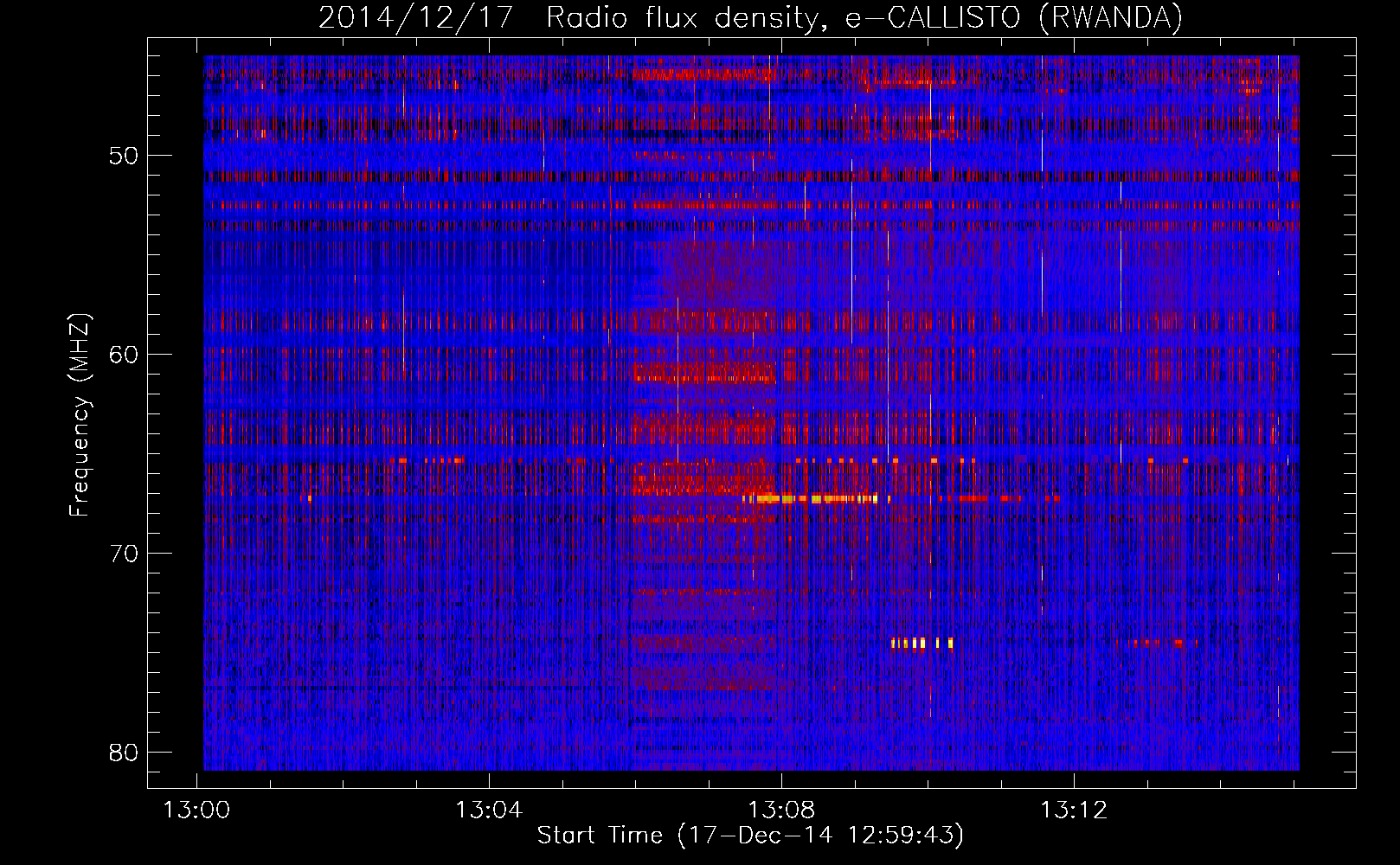Image resolution: width=1400 pixels, height=865 pixels.
Task: Click the 13:04 time tick label
Action: [489, 811]
